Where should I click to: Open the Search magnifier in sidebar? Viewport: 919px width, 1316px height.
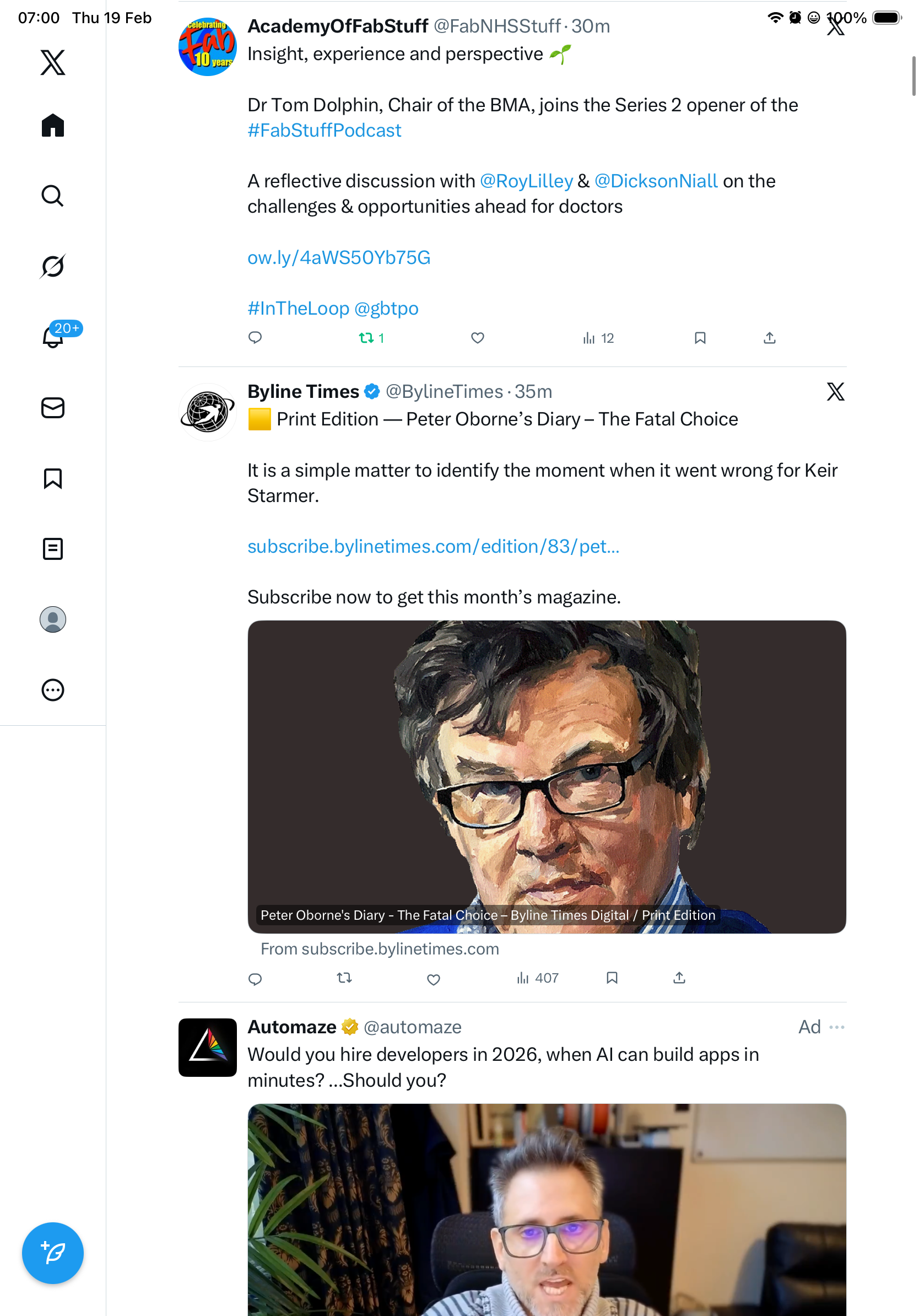(x=53, y=196)
